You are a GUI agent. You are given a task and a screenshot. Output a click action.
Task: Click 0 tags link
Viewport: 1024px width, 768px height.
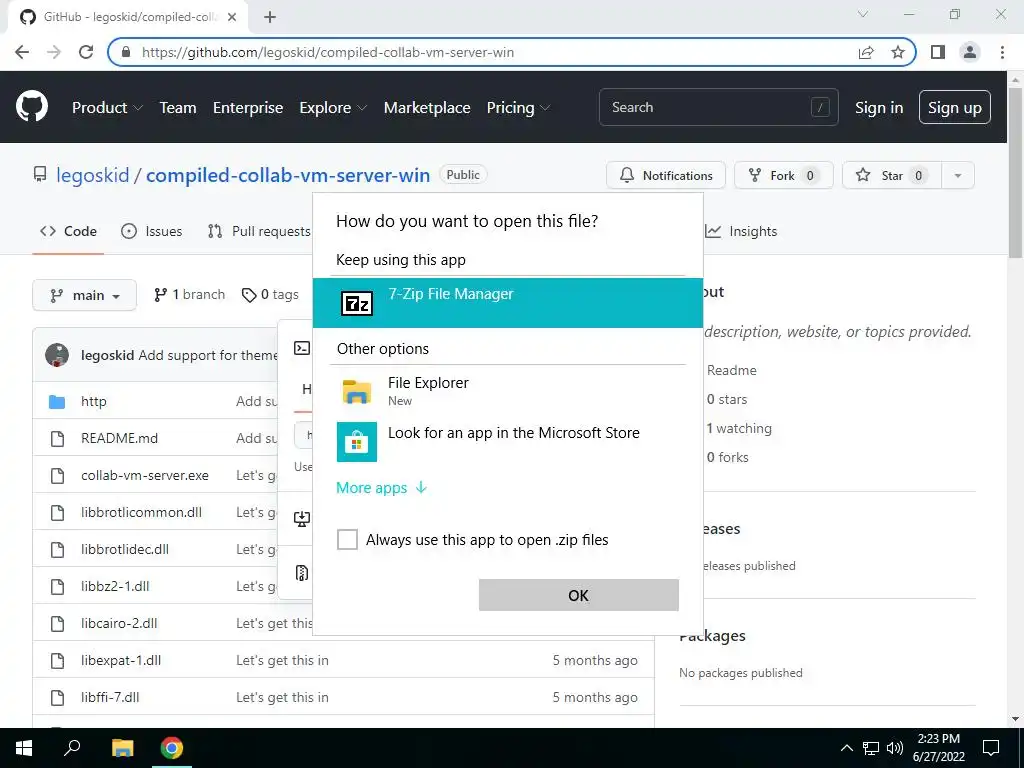(270, 295)
